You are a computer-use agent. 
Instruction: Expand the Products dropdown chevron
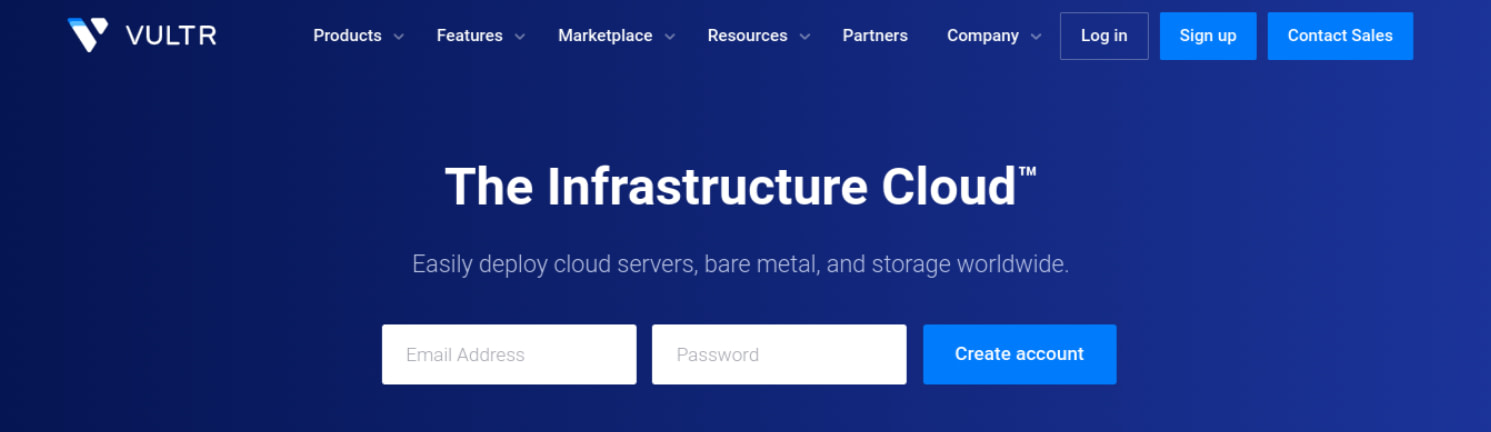click(399, 37)
